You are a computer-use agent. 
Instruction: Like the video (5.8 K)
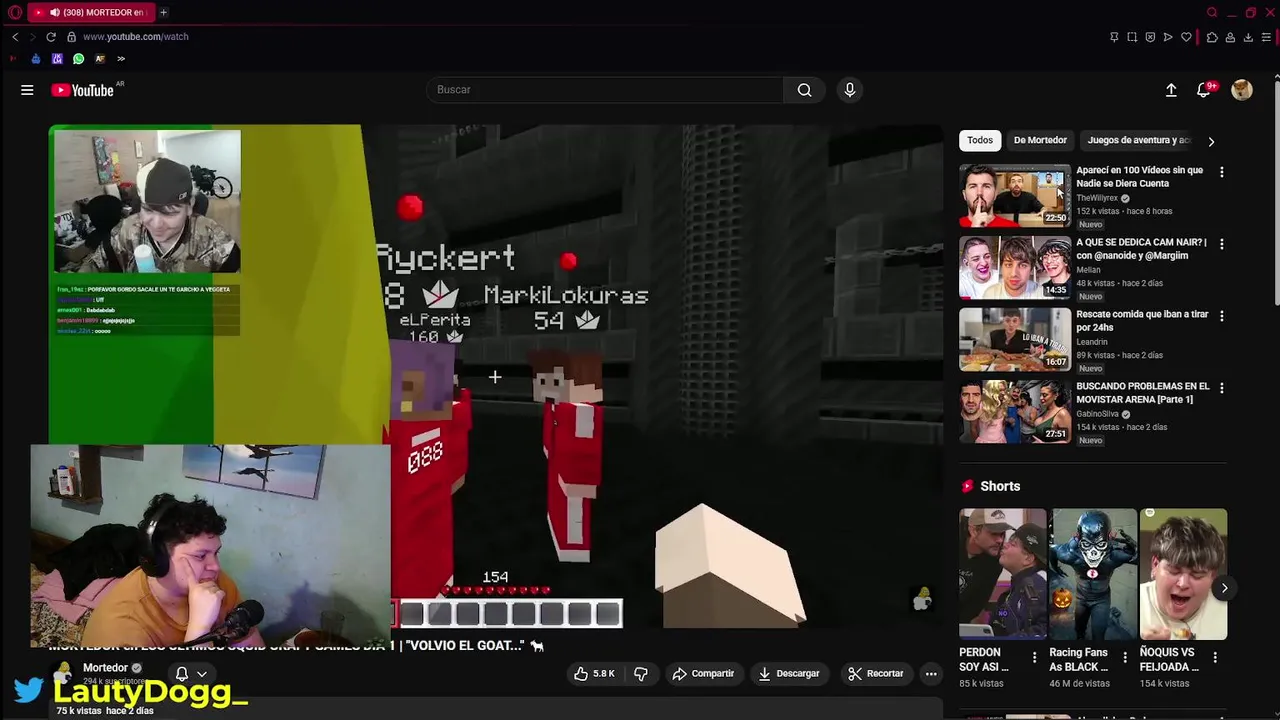point(594,674)
